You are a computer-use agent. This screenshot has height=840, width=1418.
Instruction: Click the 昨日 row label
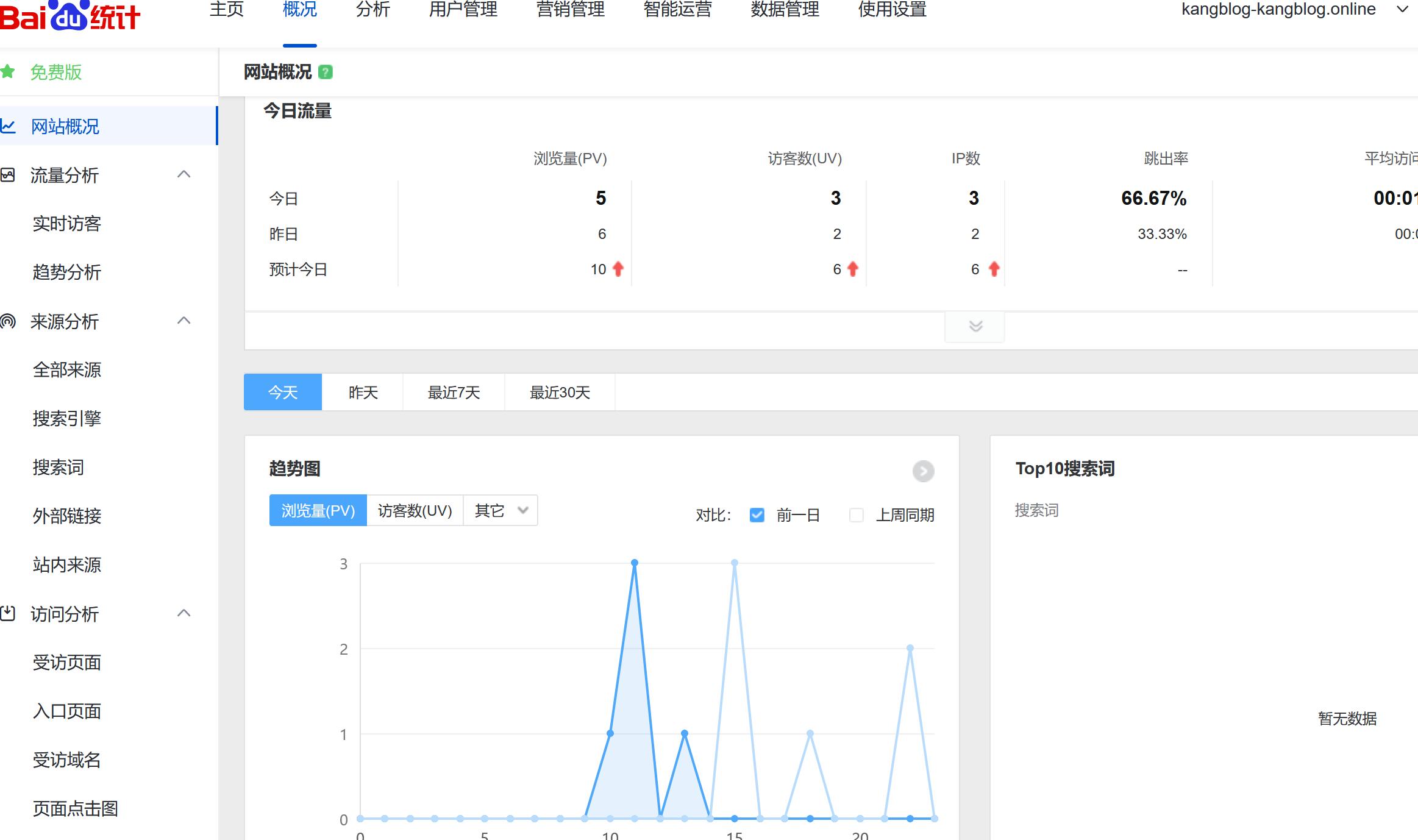pyautogui.click(x=283, y=234)
